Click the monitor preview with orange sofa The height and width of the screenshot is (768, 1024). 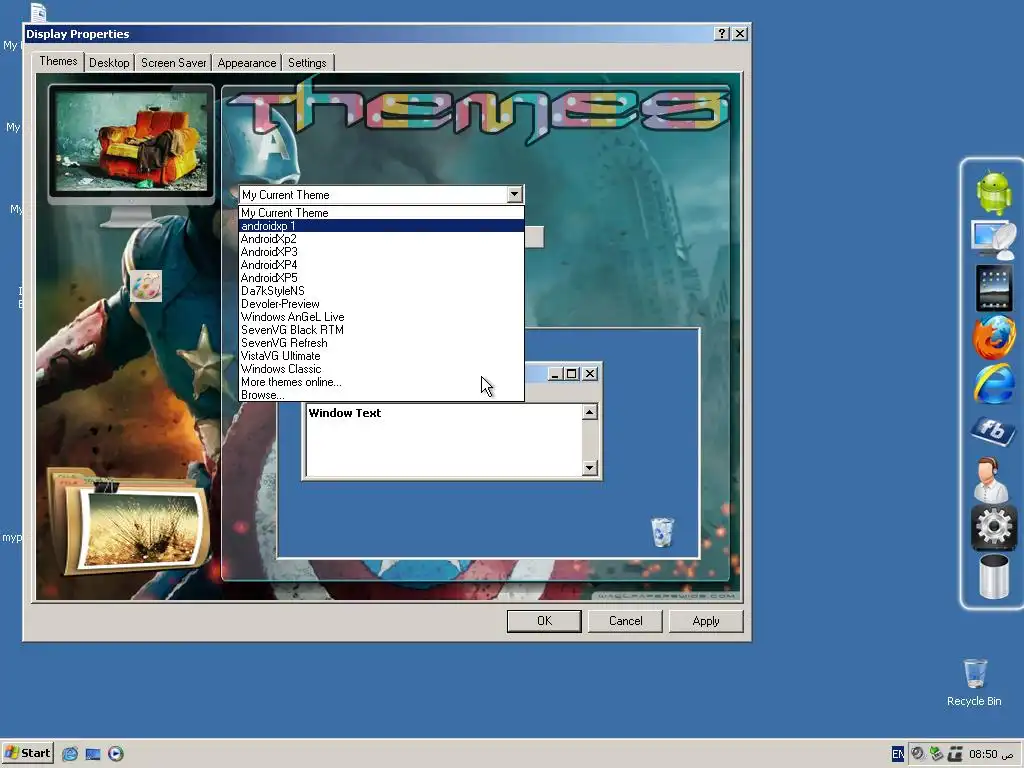click(131, 140)
